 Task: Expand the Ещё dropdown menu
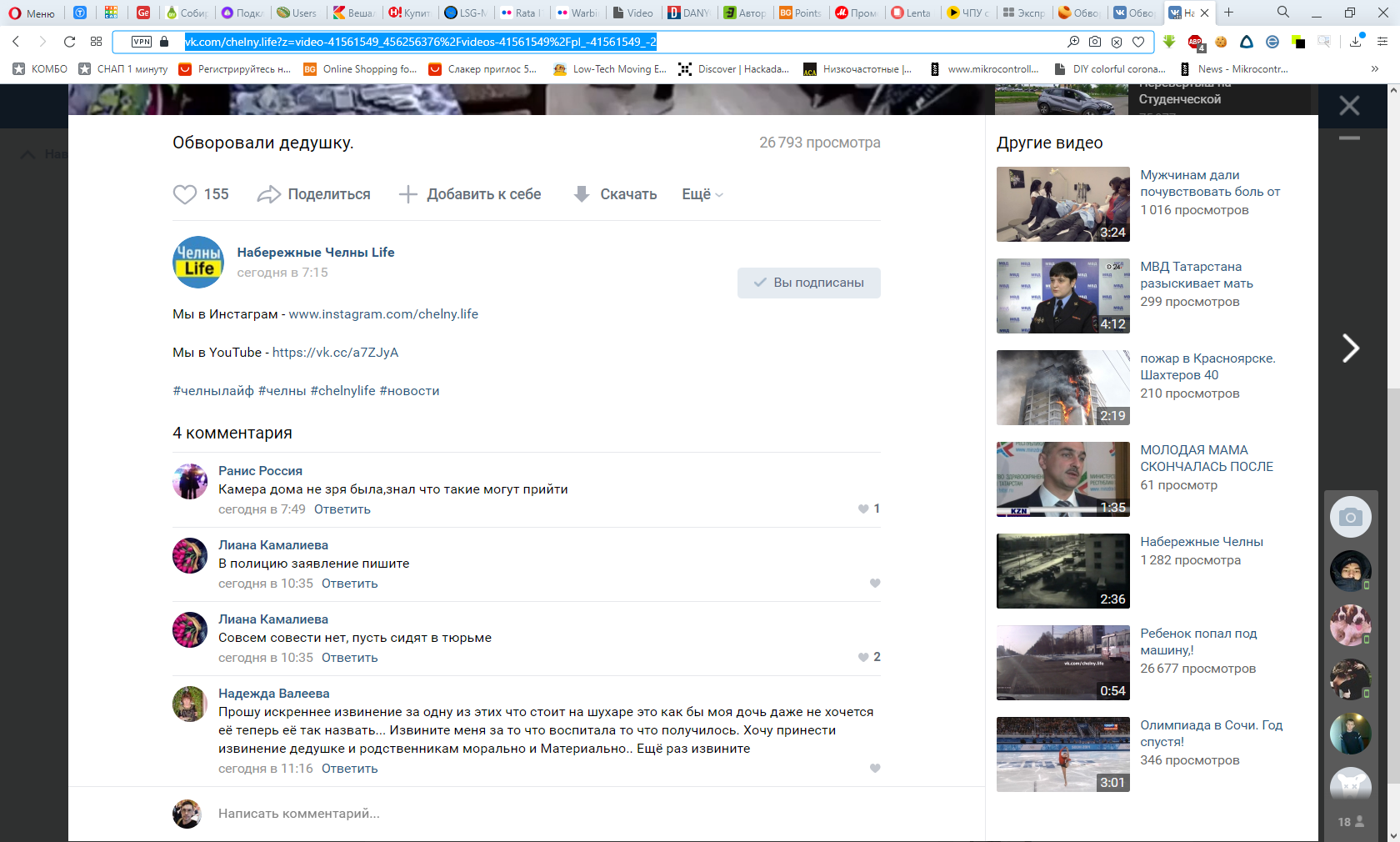(x=702, y=194)
